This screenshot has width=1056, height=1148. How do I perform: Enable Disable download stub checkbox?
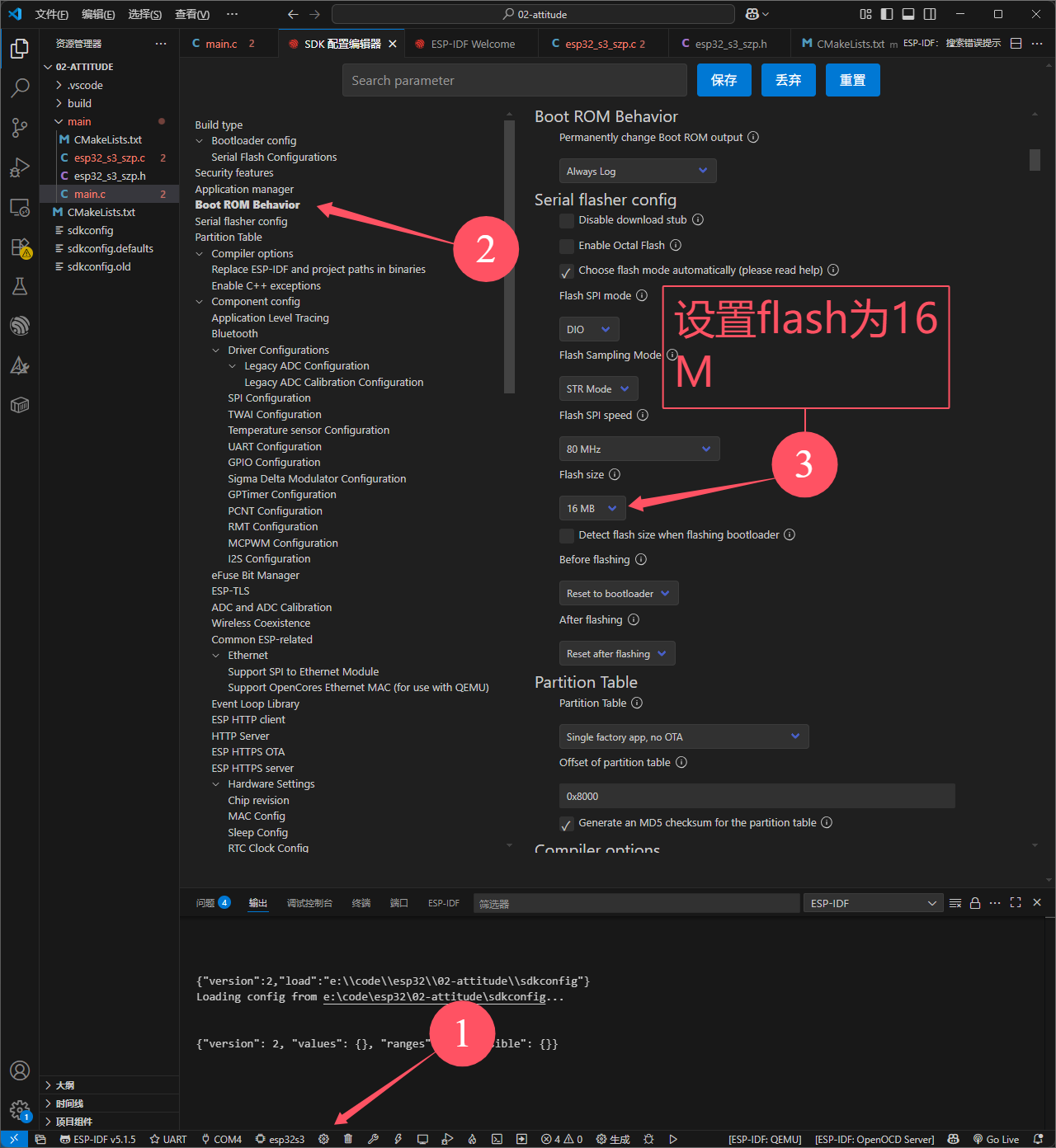(567, 220)
